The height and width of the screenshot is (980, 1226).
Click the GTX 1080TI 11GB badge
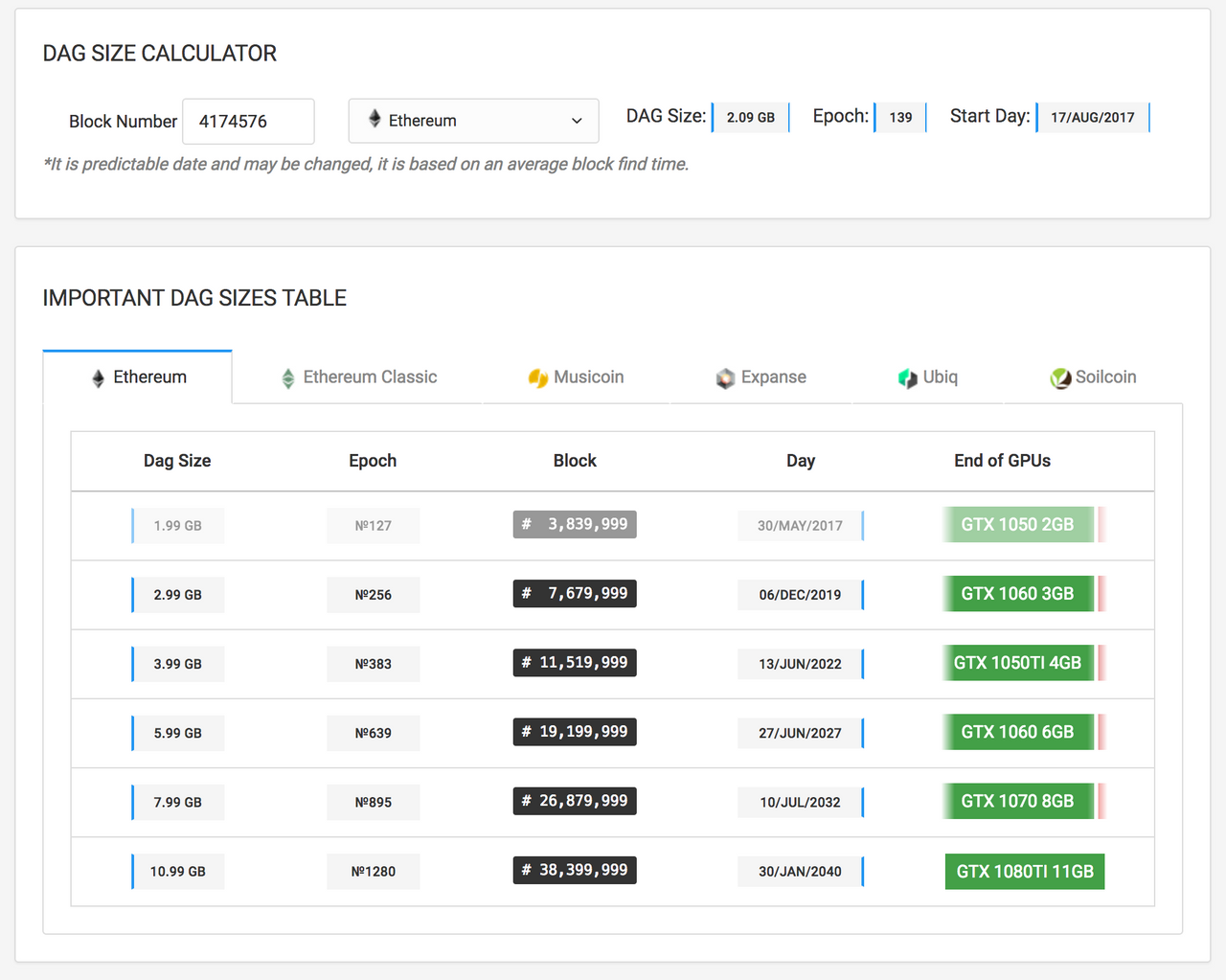click(x=1024, y=872)
